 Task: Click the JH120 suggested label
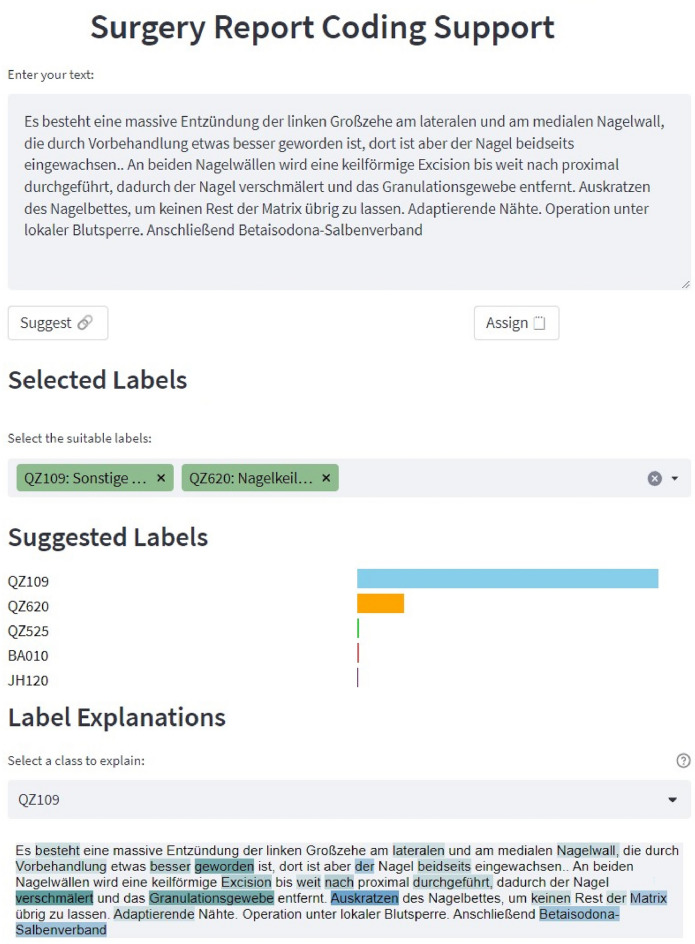[28, 680]
